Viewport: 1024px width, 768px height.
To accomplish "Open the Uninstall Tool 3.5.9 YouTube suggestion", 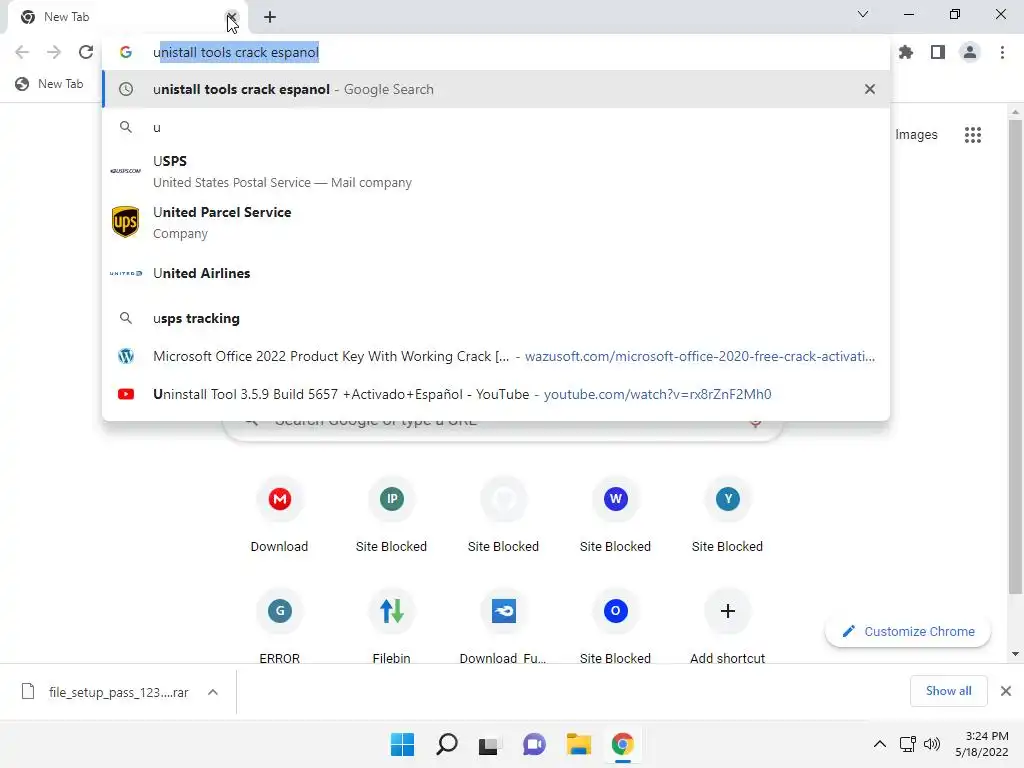I will point(496,394).
